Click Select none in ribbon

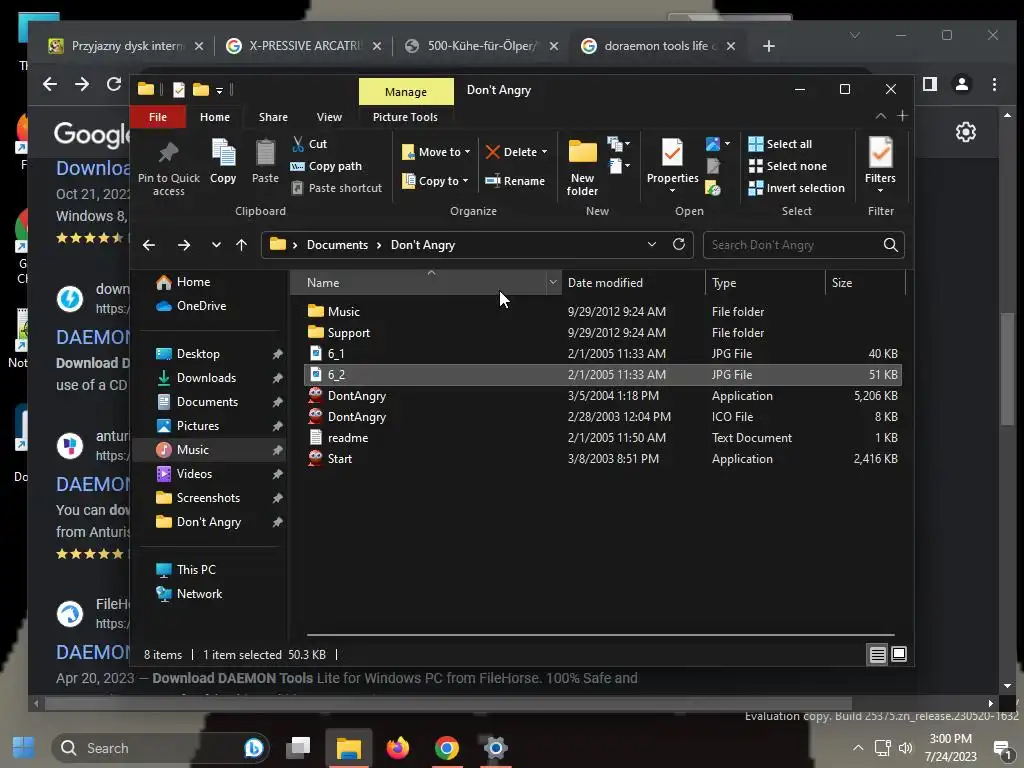pos(787,166)
